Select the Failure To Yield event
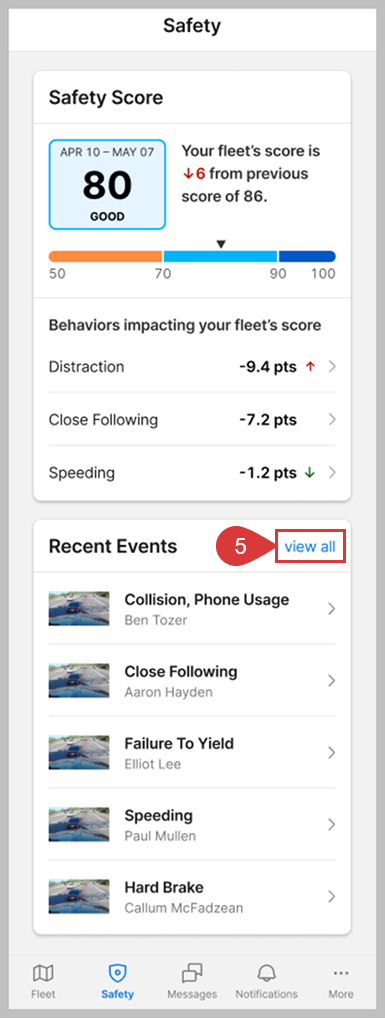This screenshot has width=385, height=1019. 192,753
